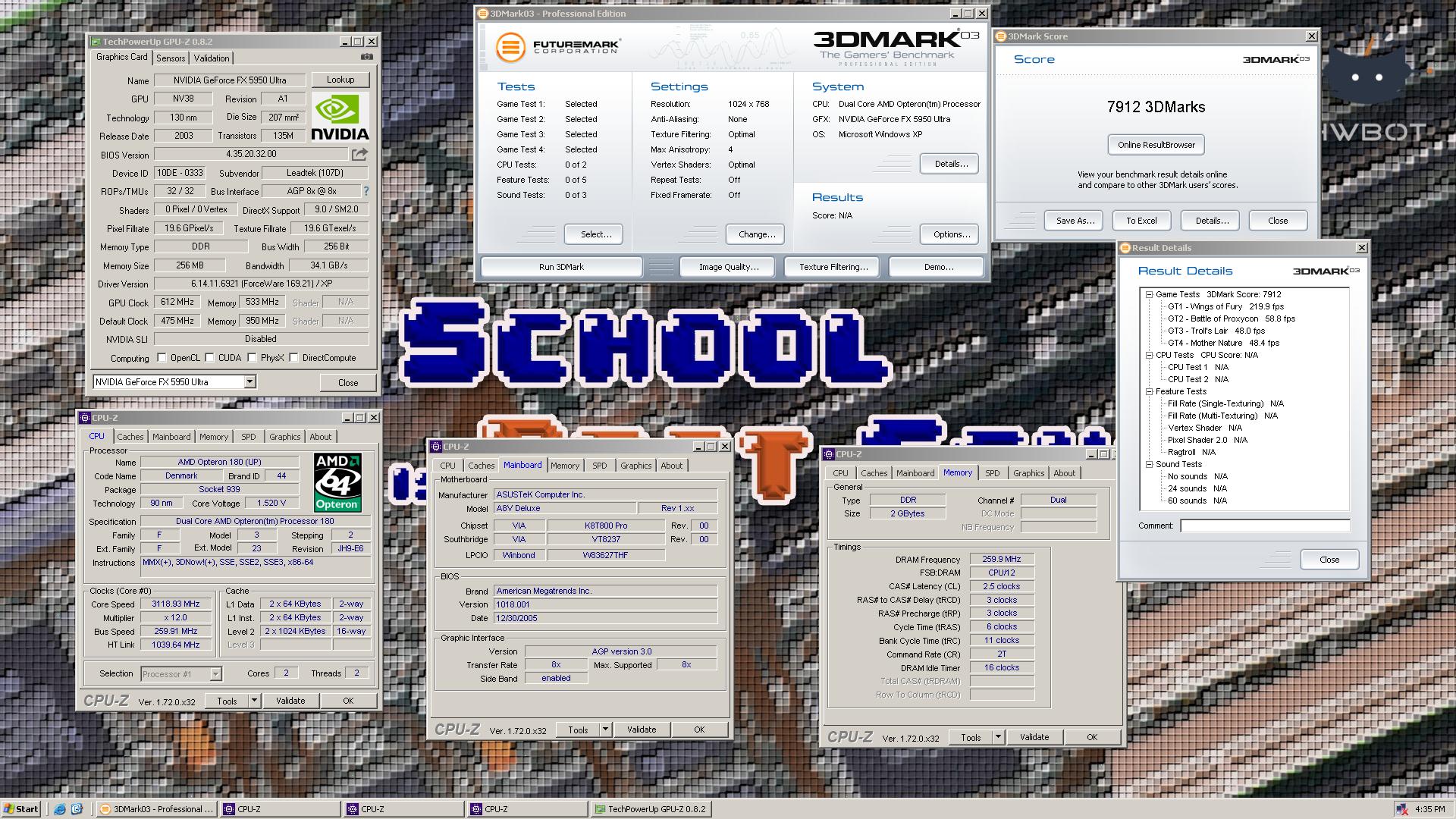Click the Image Quality button

729,267
